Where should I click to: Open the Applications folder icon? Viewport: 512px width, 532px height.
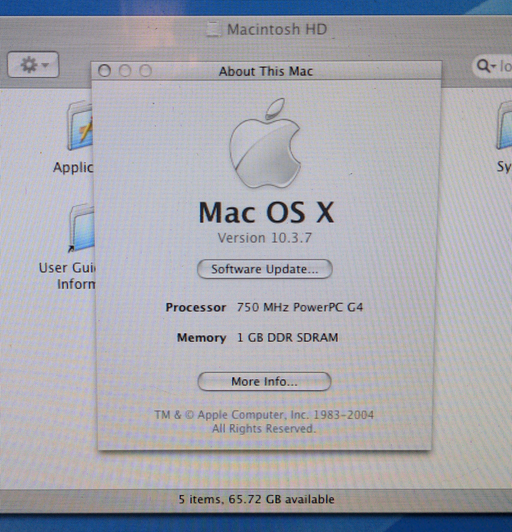click(x=79, y=126)
